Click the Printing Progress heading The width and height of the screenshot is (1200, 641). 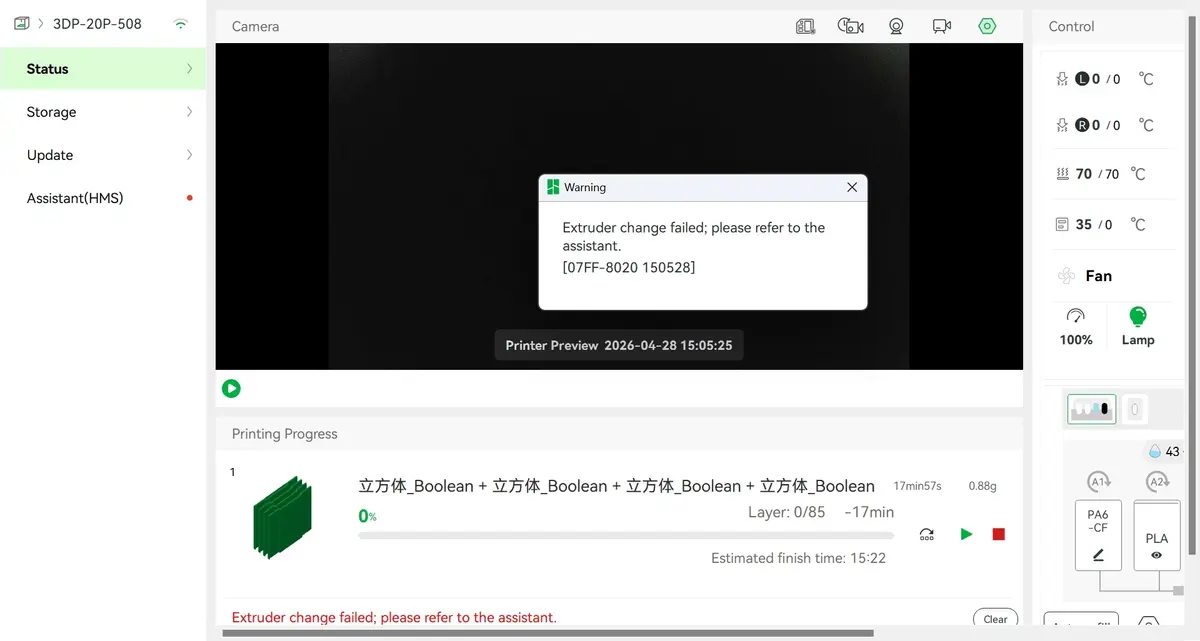point(285,434)
